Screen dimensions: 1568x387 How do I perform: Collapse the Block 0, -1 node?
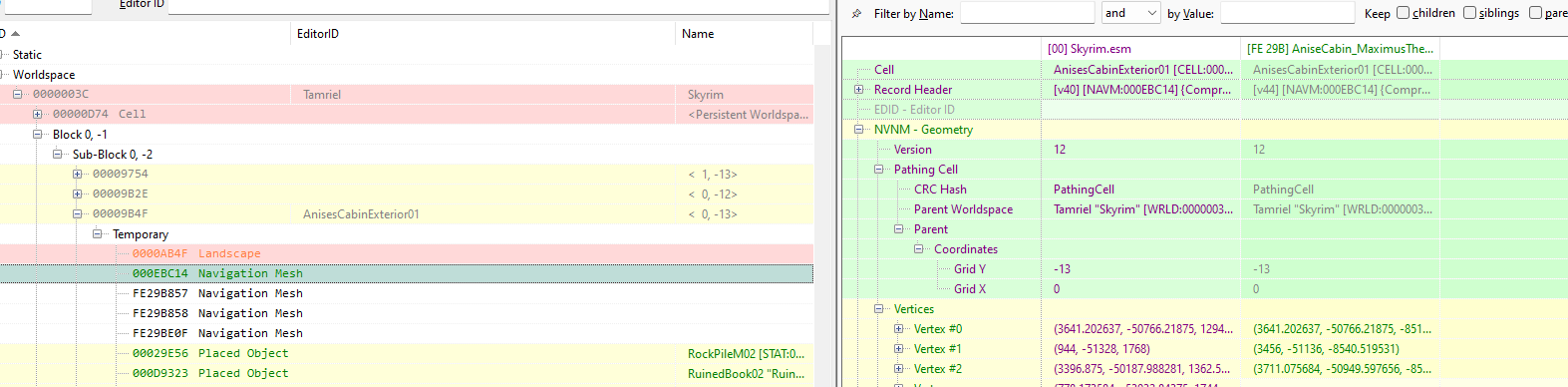pos(38,134)
